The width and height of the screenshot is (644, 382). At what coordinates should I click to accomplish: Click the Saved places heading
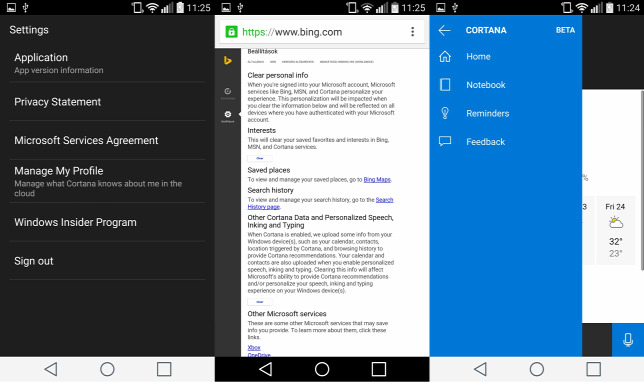tap(269, 170)
